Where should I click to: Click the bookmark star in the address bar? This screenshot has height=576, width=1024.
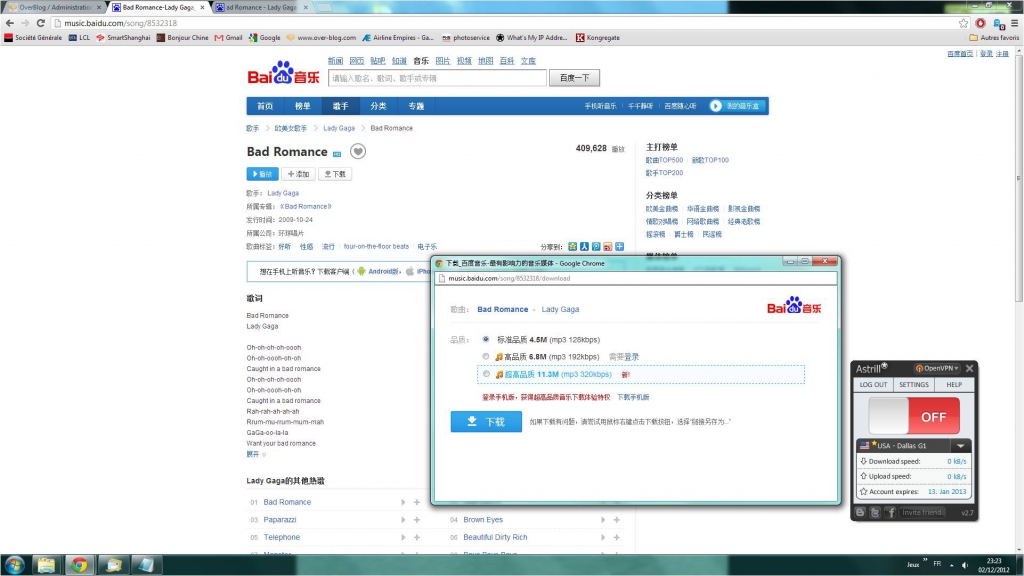(x=963, y=23)
